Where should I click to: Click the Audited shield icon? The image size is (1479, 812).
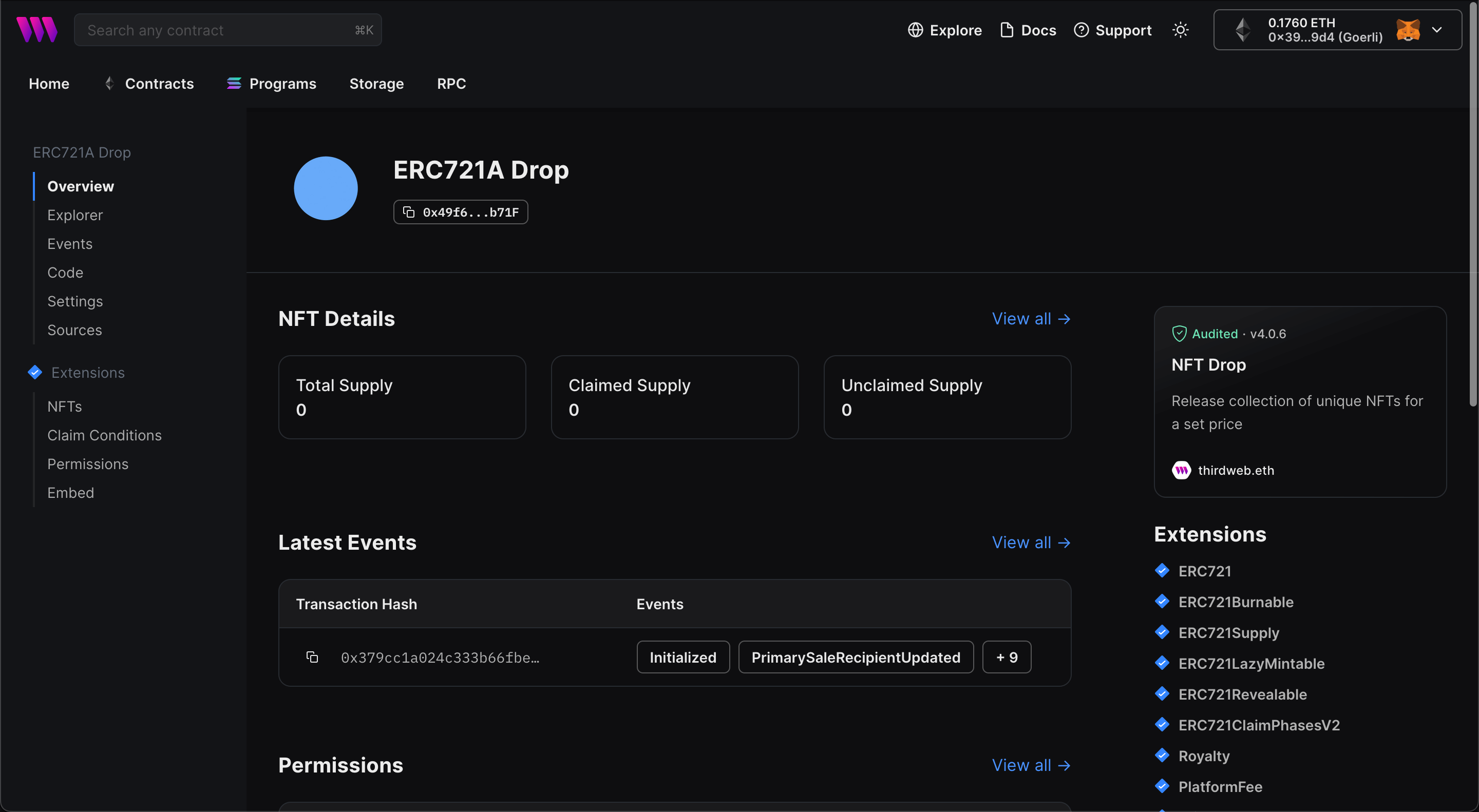1180,334
